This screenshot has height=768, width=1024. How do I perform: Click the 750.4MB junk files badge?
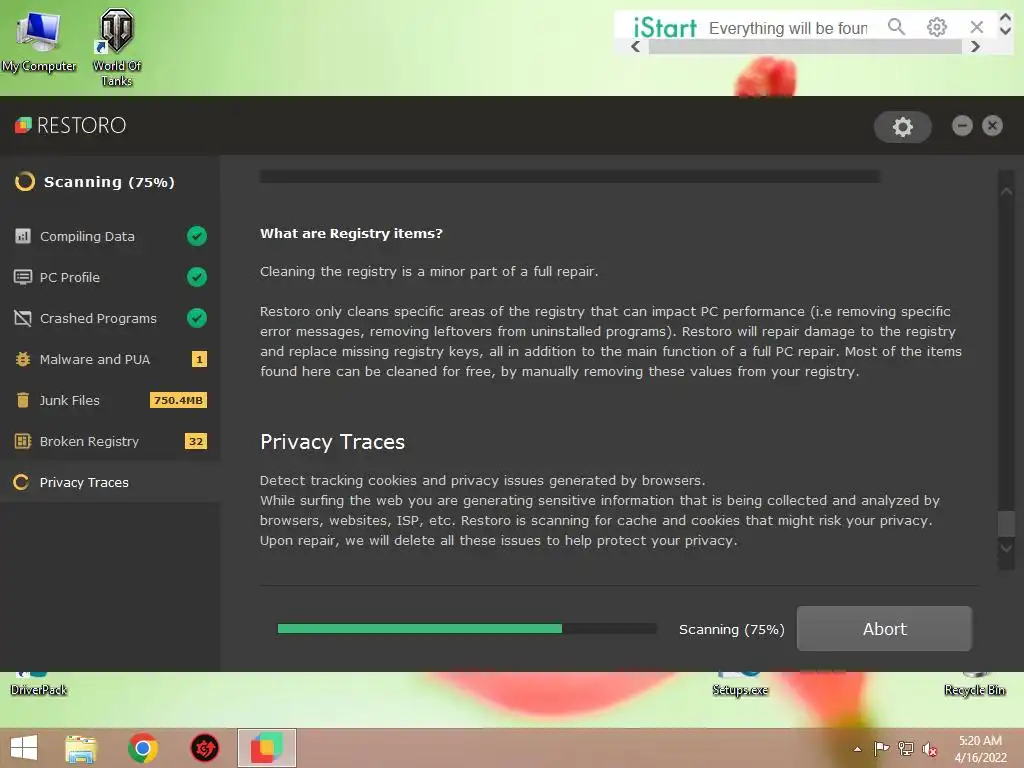coord(178,400)
